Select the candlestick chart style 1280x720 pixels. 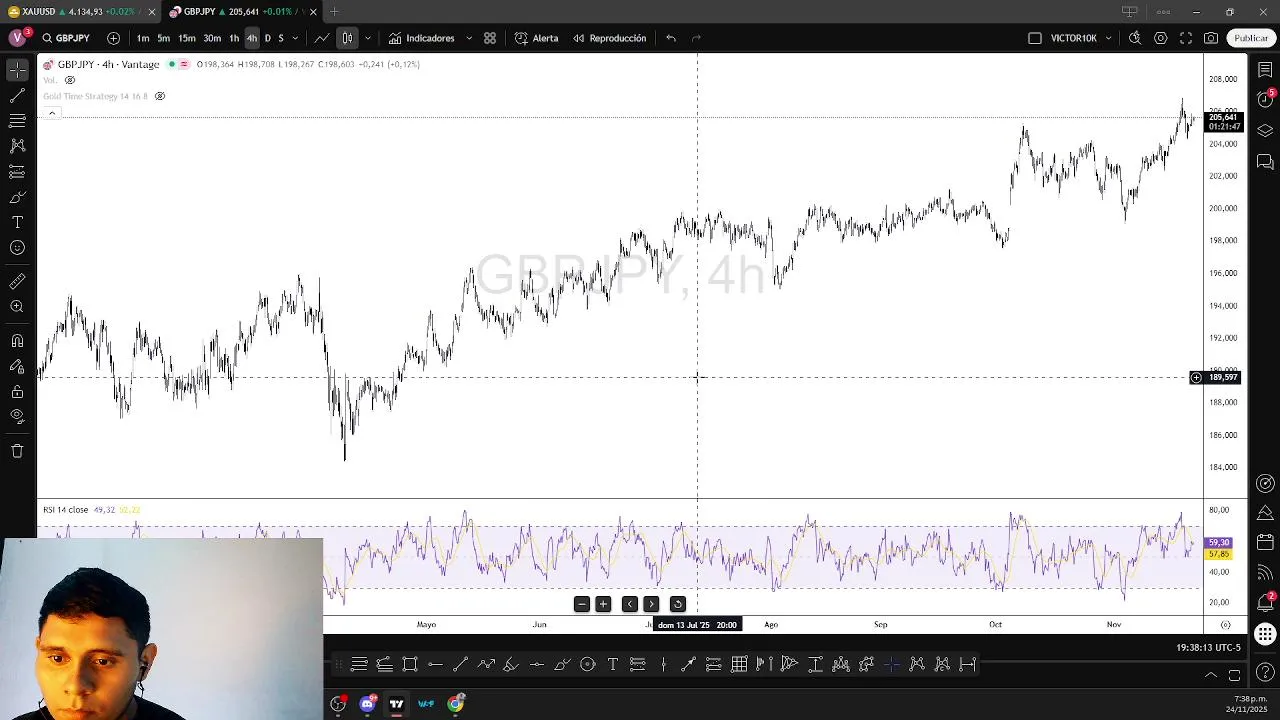(x=347, y=38)
